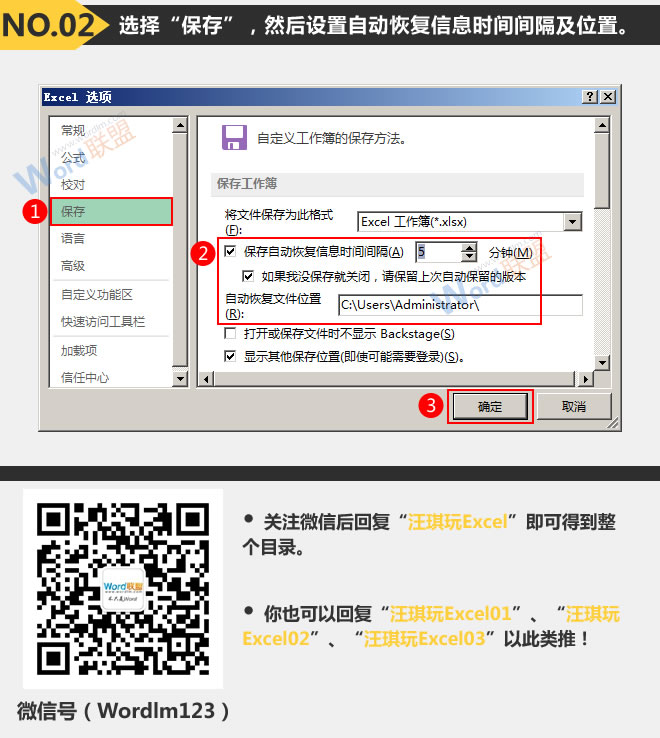Click the 自动恢复文件位置 path field

coord(460,305)
